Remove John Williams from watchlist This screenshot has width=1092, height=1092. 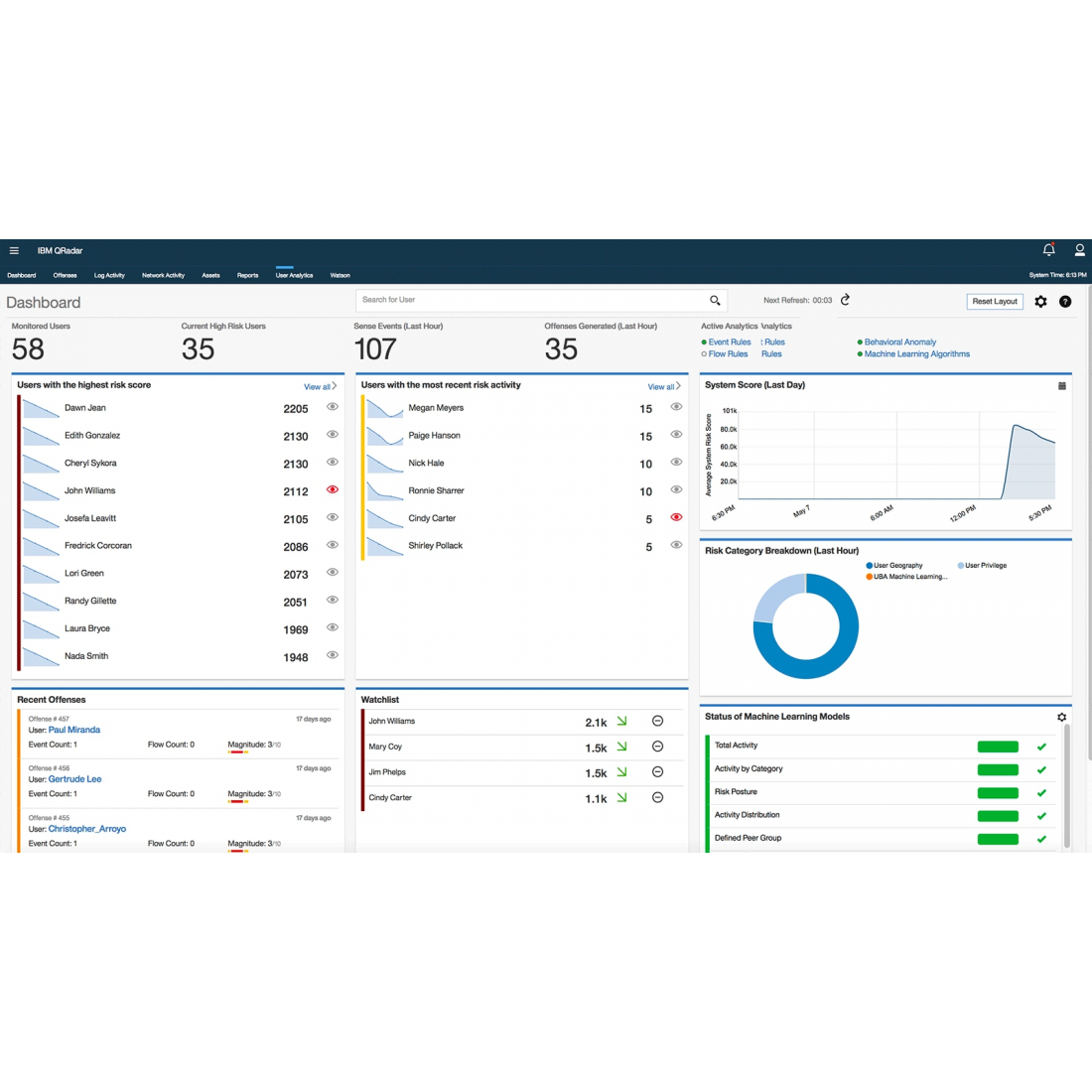pos(657,722)
